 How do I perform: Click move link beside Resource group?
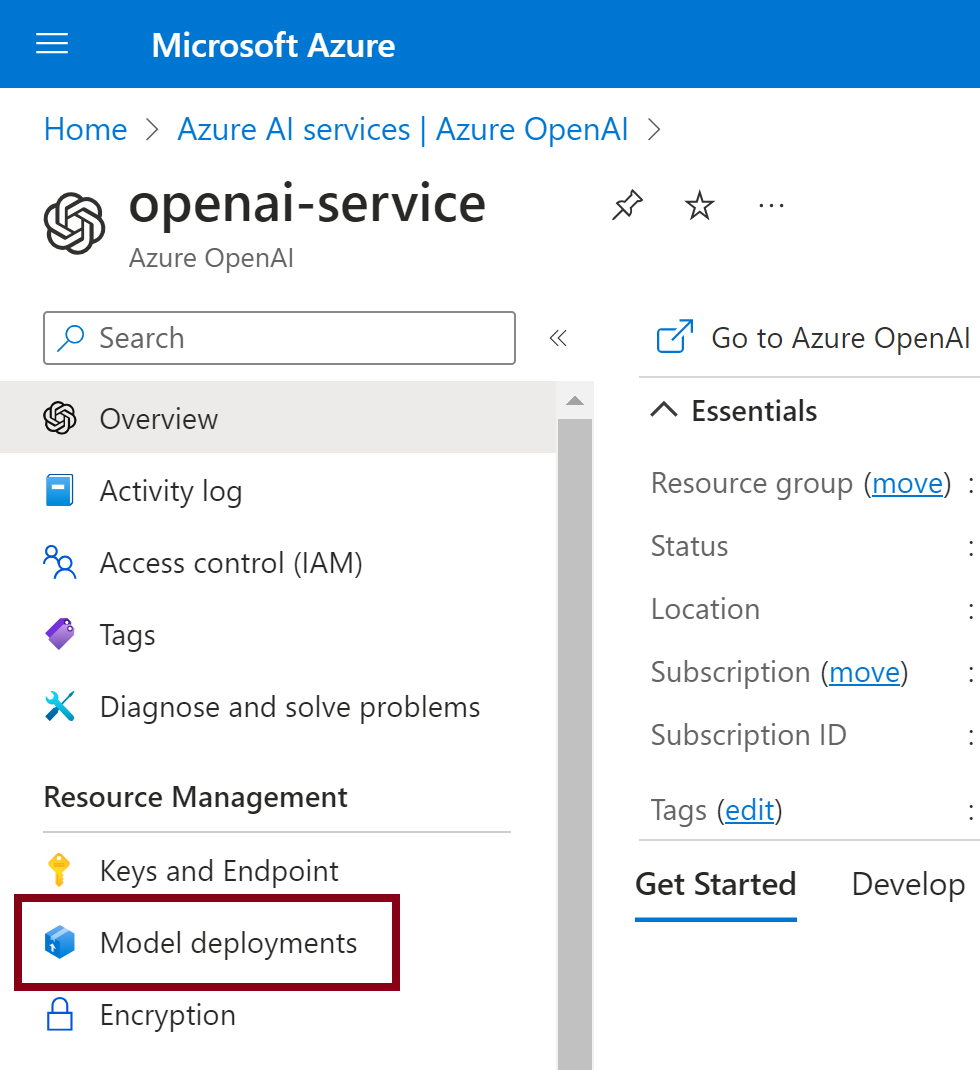[x=907, y=484]
